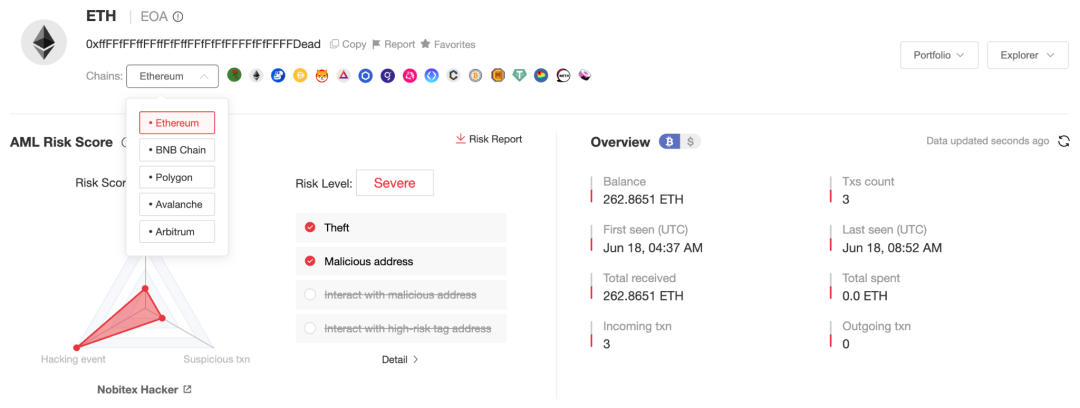1080x408 pixels.
Task: Click the refresh data icon
Action: pos(1064,142)
